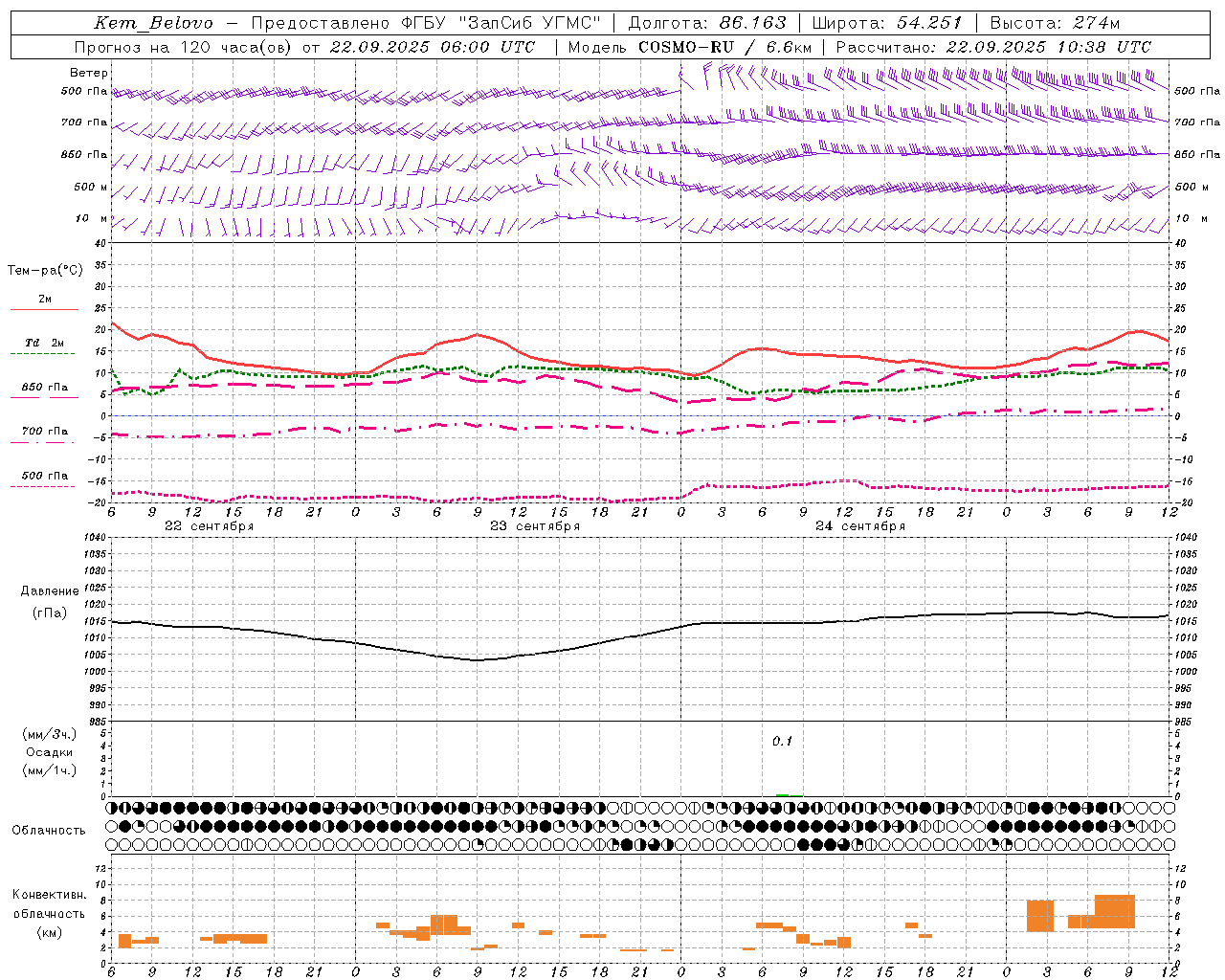Click the red solid legend line under "2м"
This screenshot has height=980, width=1225.
(44, 310)
